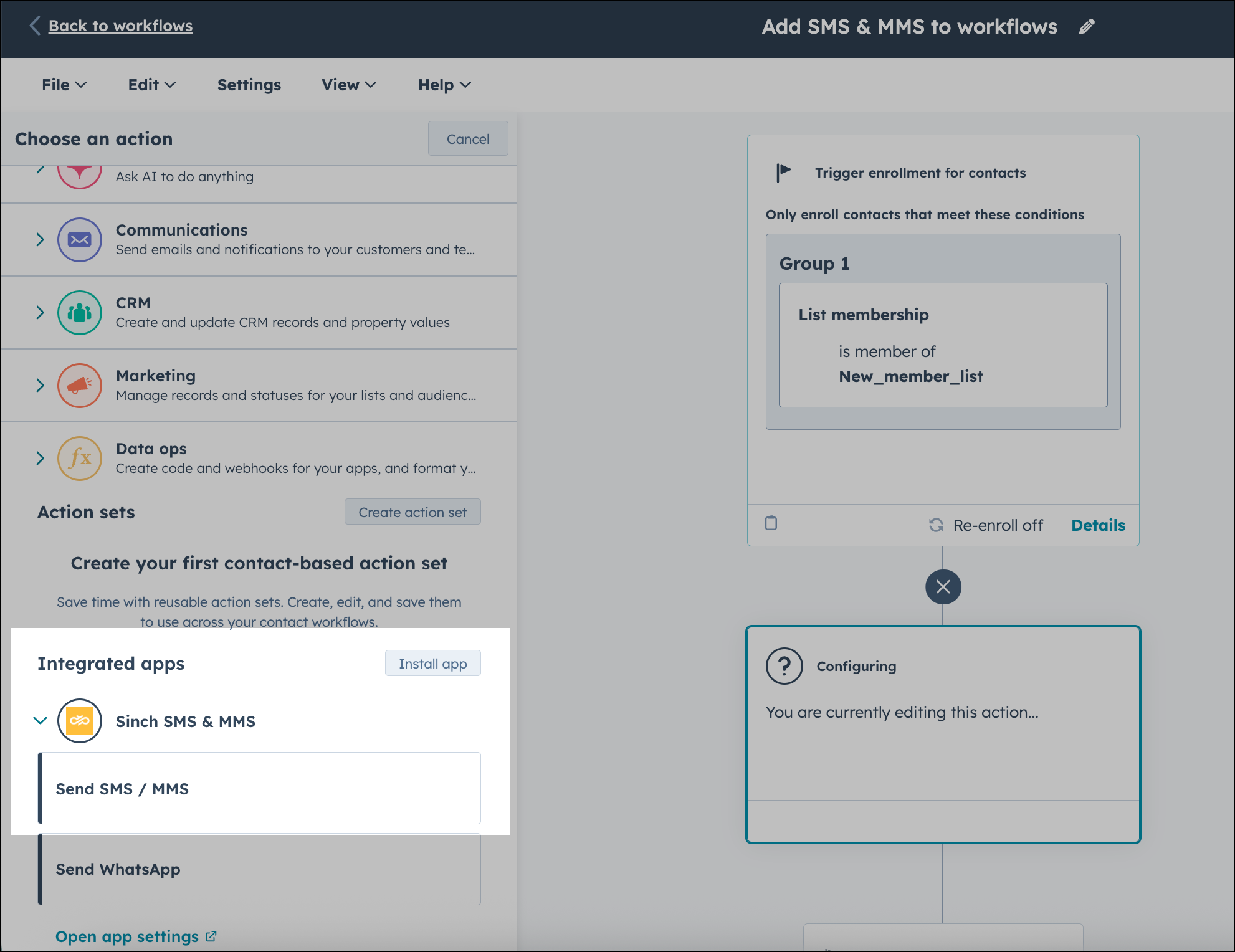Click the pencil icon to rename workflow

click(1087, 26)
